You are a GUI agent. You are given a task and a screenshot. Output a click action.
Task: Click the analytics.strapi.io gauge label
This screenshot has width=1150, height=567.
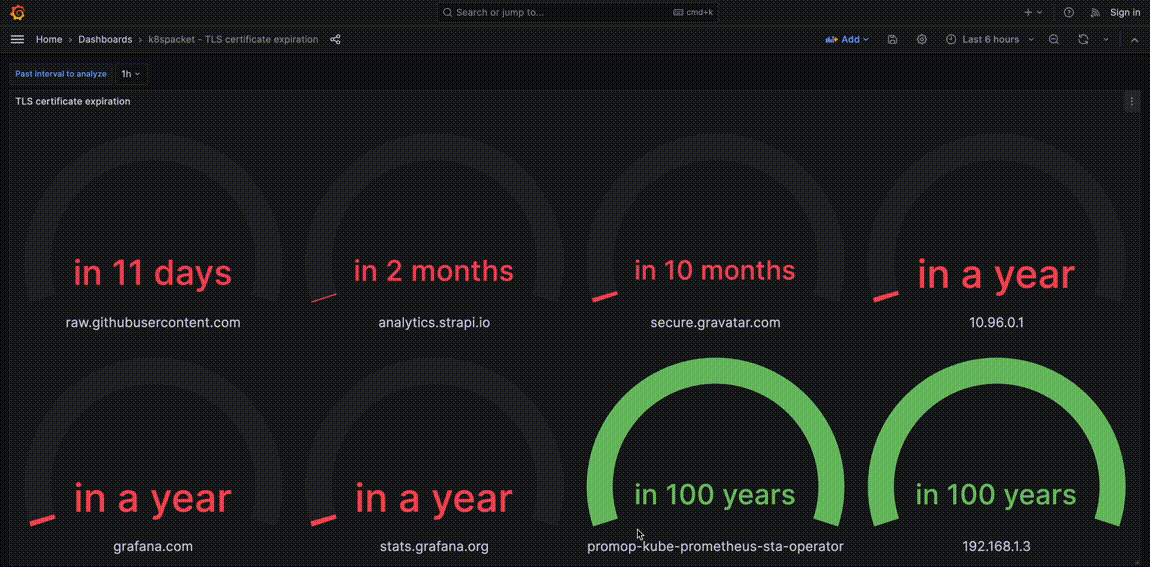(434, 323)
